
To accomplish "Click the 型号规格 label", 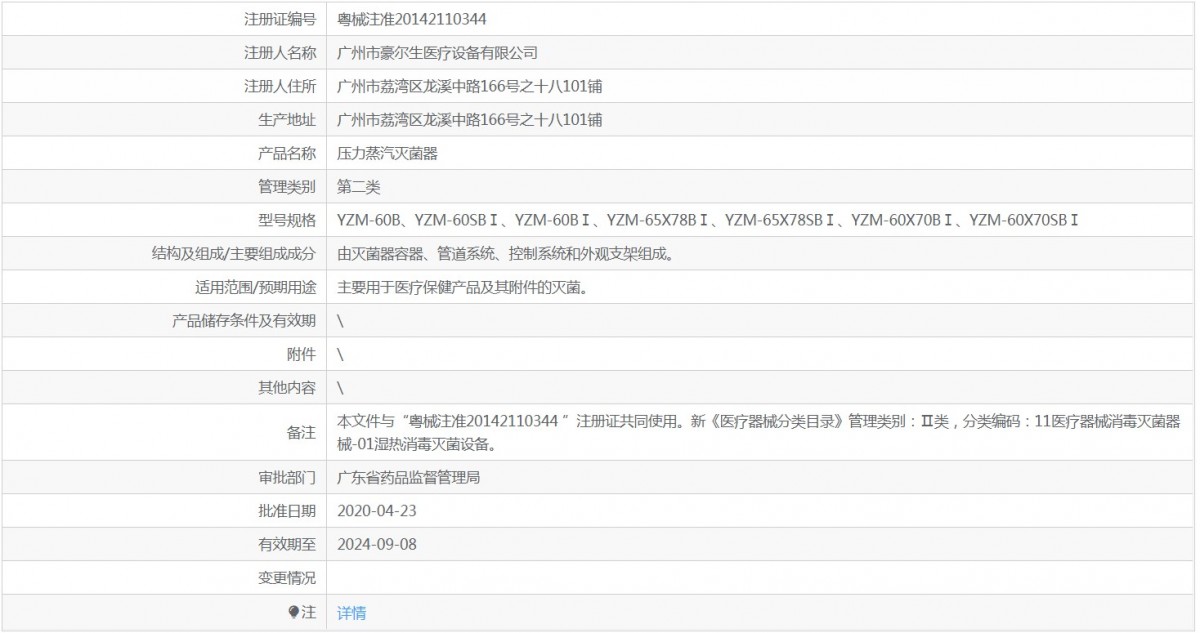I will point(287,220).
